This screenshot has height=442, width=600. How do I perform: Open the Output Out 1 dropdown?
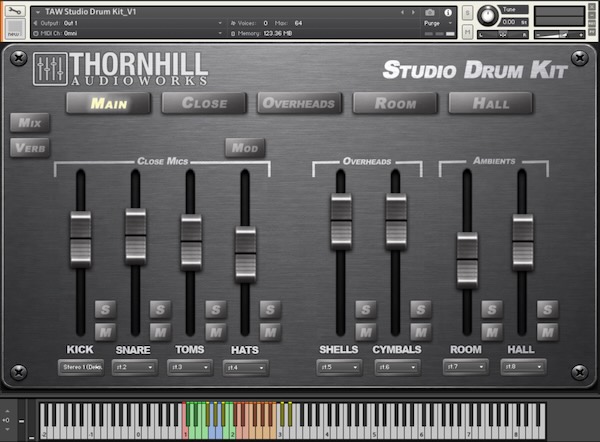pos(128,23)
